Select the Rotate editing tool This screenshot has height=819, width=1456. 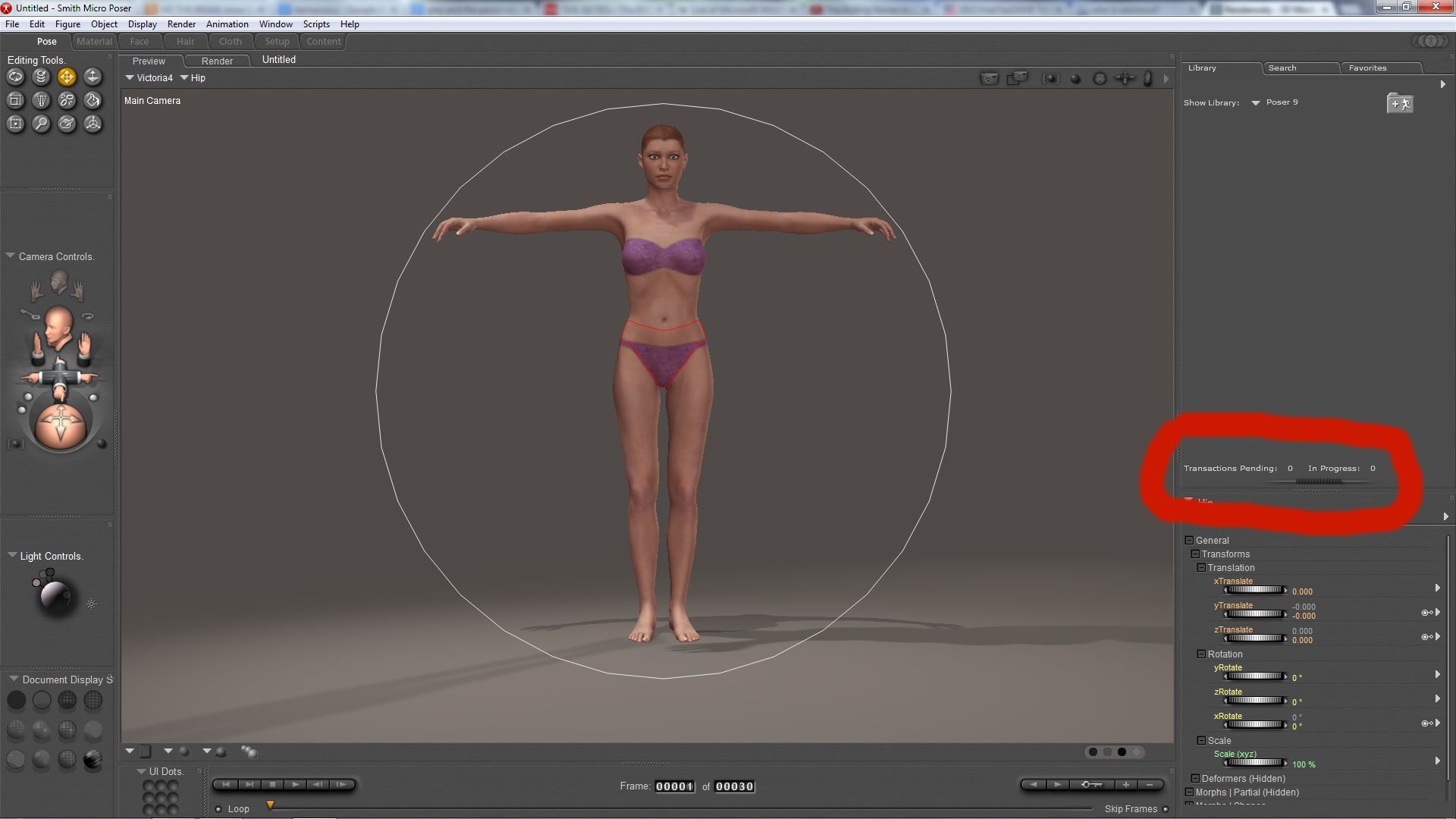coord(15,77)
